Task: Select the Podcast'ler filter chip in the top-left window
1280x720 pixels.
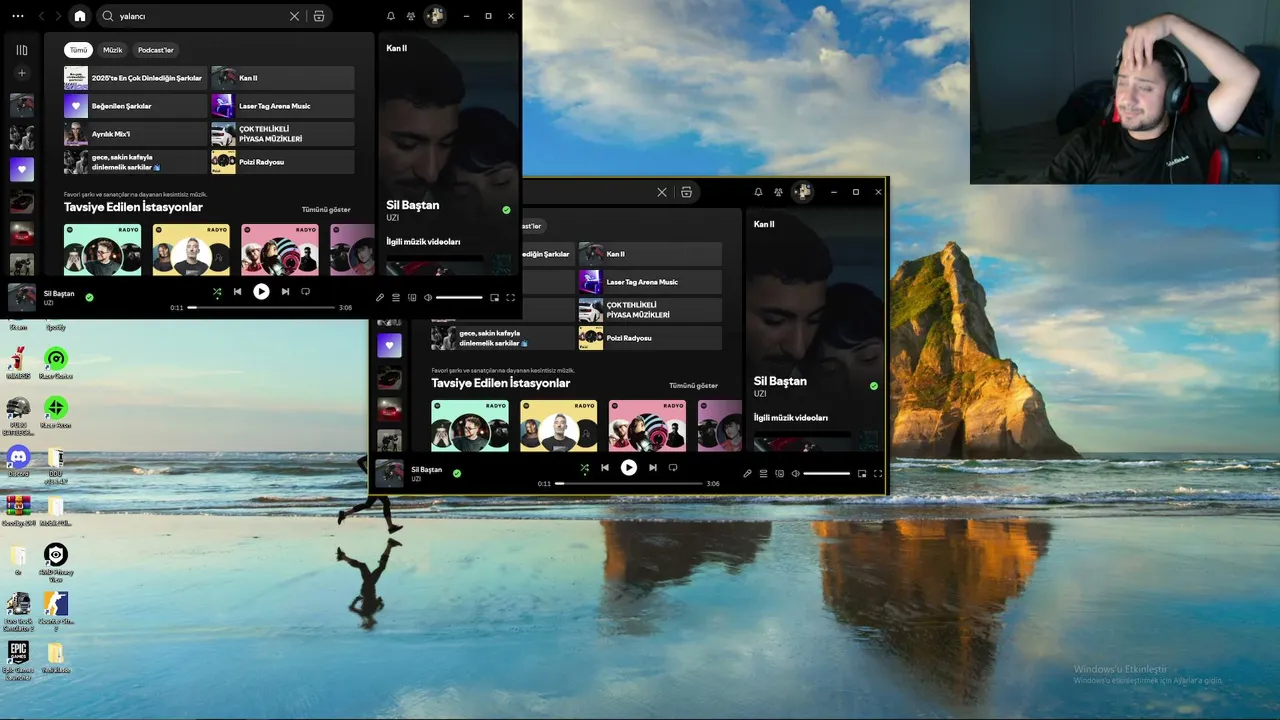Action: [x=156, y=50]
